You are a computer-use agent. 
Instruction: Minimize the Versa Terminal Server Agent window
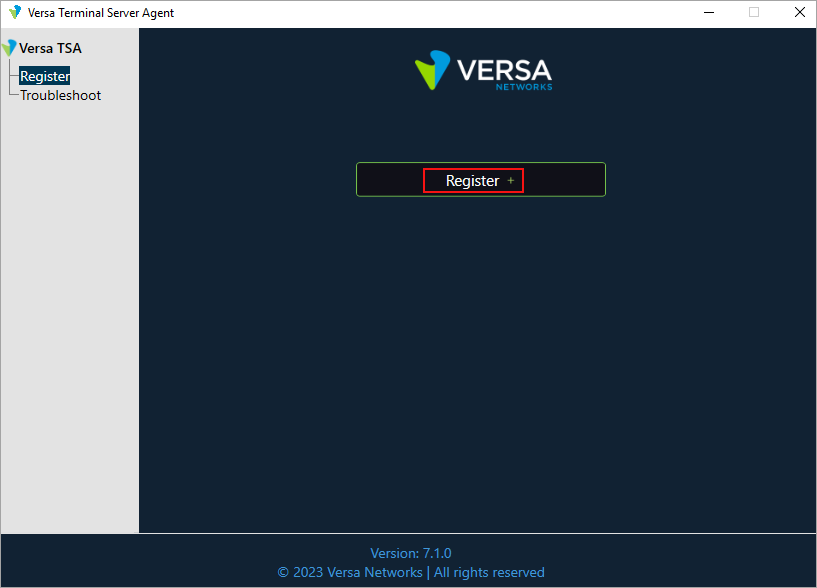point(708,12)
